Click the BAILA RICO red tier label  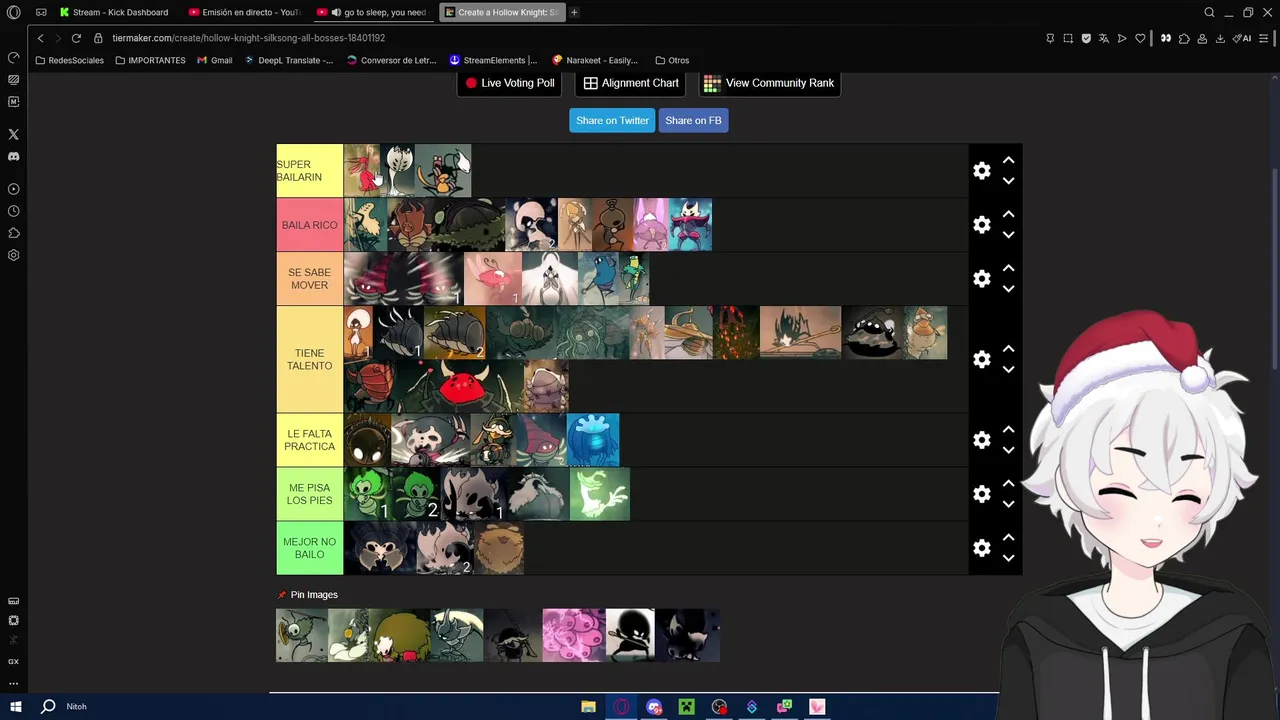pos(309,225)
